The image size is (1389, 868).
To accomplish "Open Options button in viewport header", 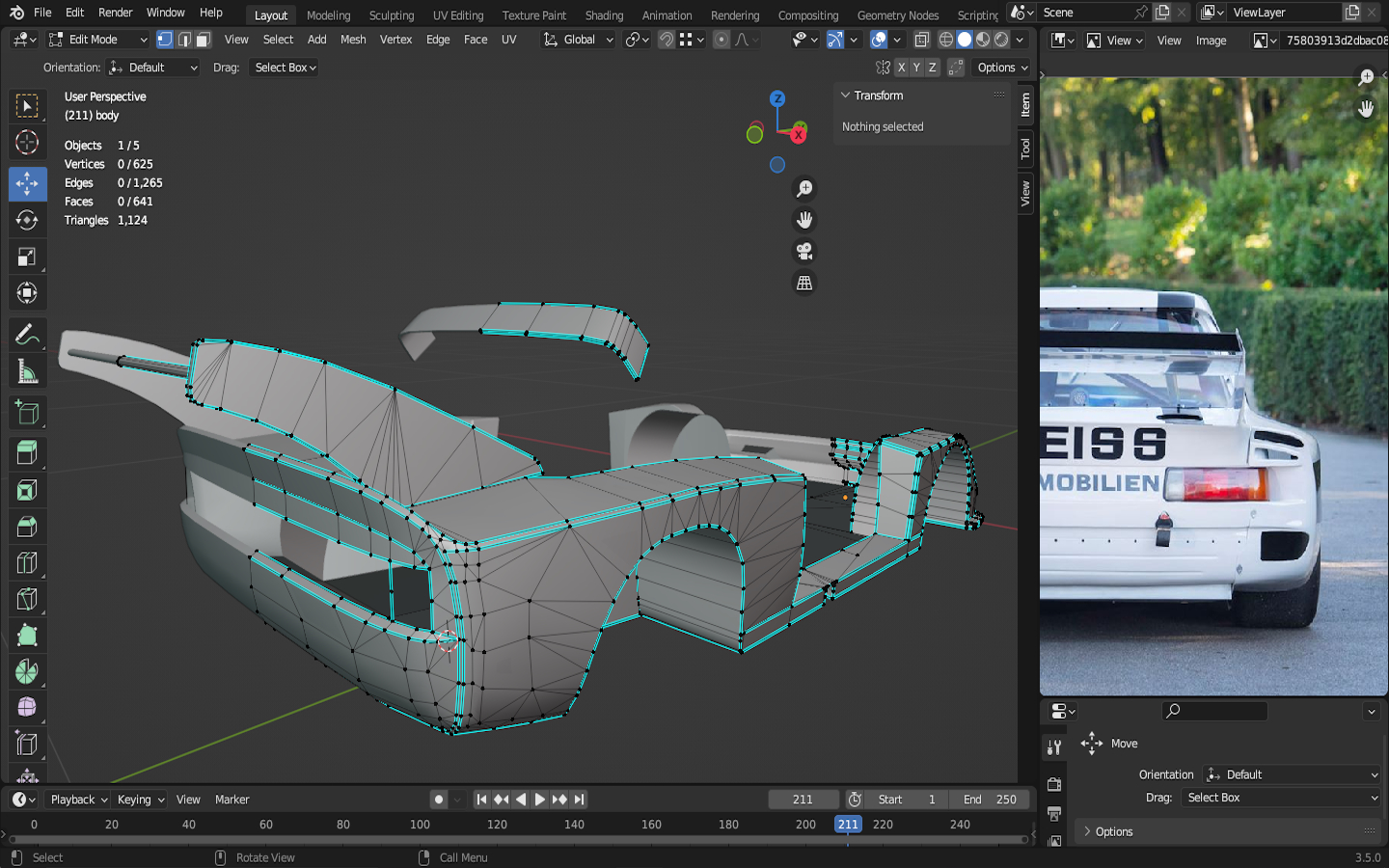I will tap(1002, 68).
